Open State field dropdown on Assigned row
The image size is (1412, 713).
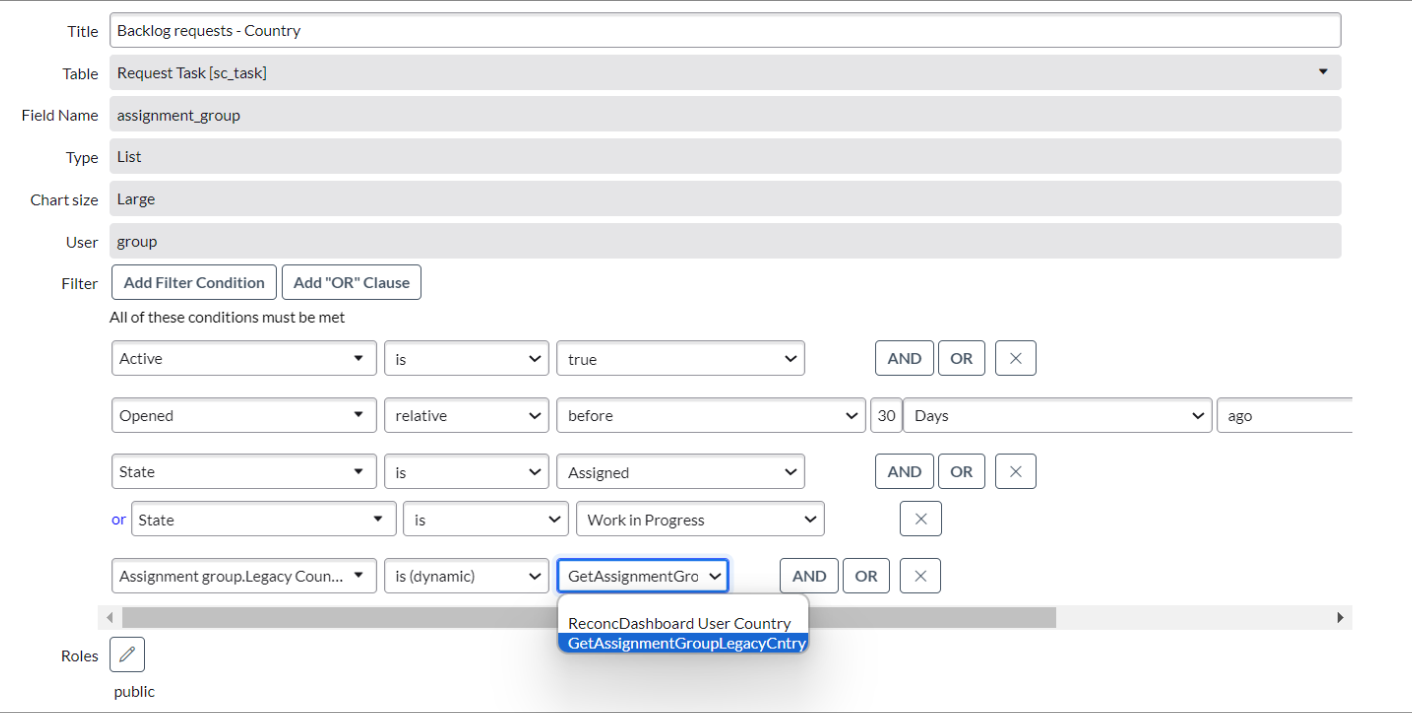[x=244, y=471]
